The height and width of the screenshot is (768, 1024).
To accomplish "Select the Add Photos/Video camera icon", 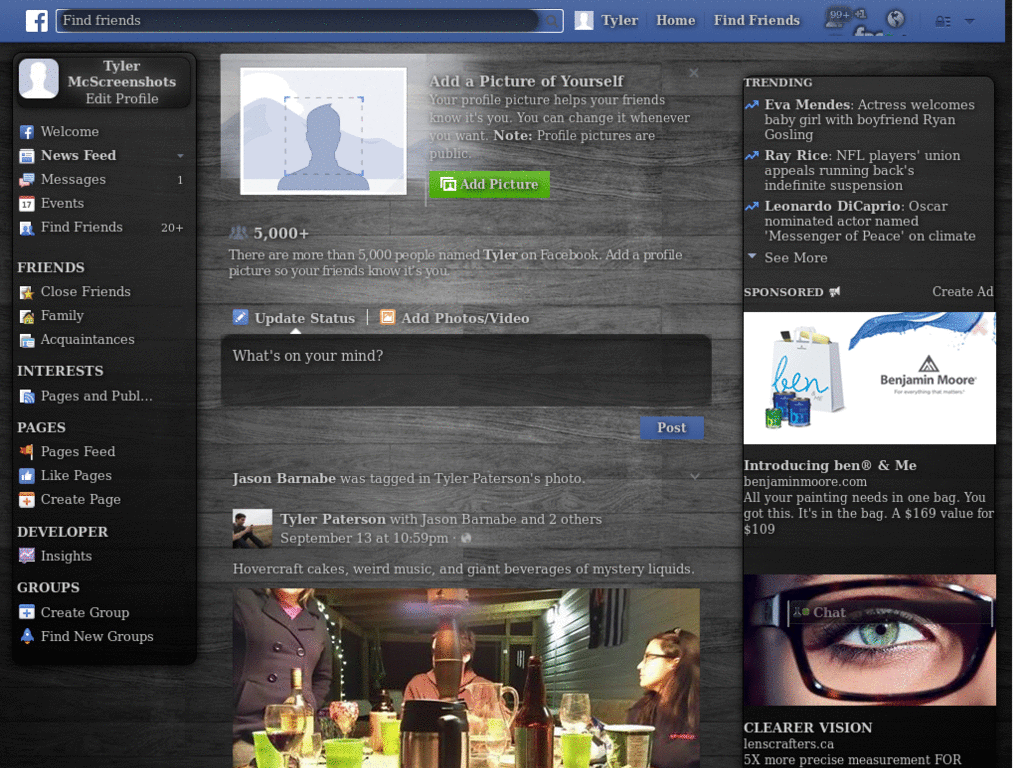I will 387,317.
